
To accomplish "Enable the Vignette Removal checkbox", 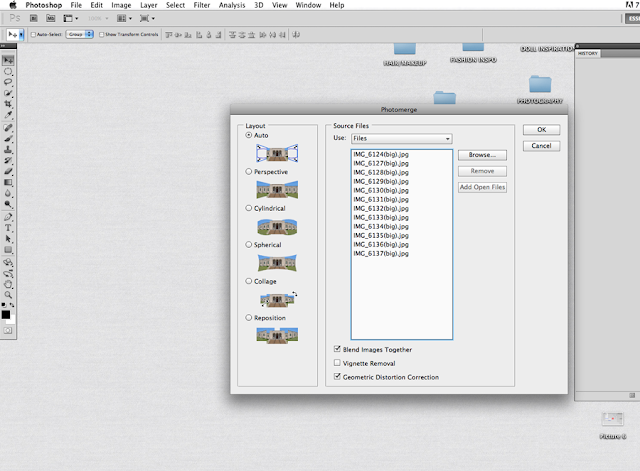I will pyautogui.click(x=337, y=362).
